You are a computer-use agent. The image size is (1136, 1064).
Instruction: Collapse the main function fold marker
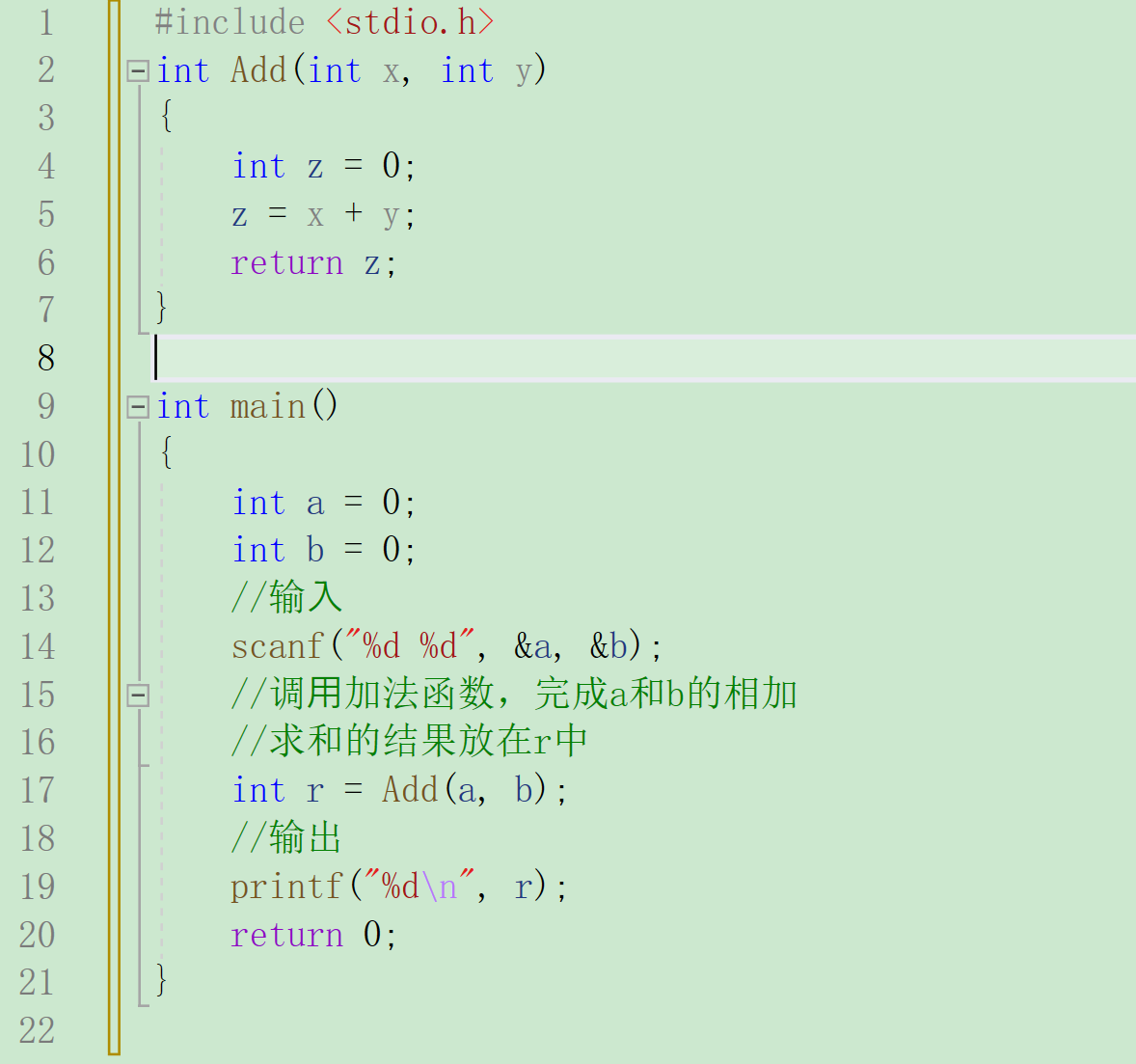pos(138,407)
